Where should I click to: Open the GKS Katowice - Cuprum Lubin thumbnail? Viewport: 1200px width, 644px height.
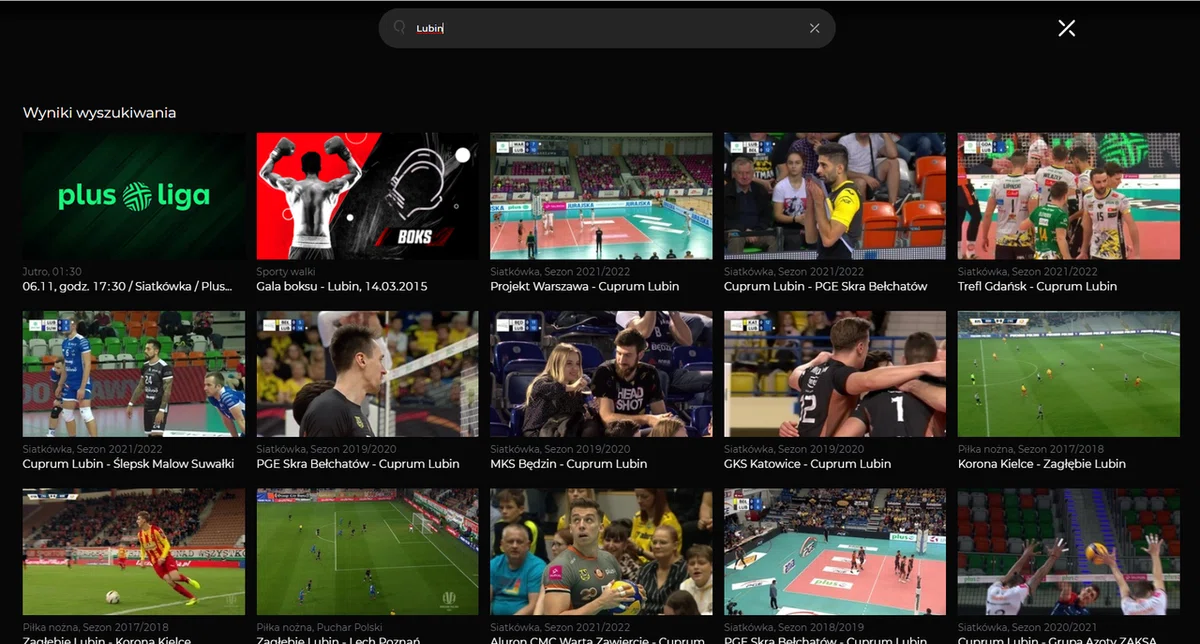click(835, 374)
